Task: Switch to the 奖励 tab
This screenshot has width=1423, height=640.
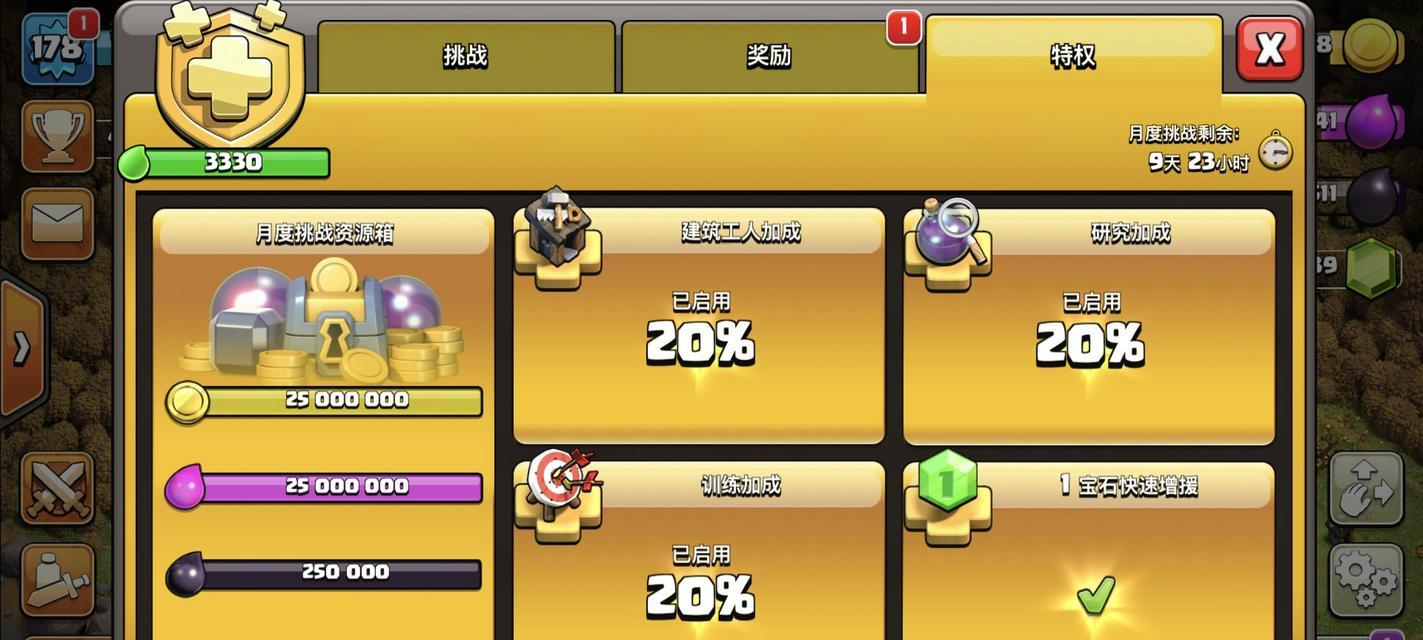Action: pyautogui.click(x=769, y=57)
